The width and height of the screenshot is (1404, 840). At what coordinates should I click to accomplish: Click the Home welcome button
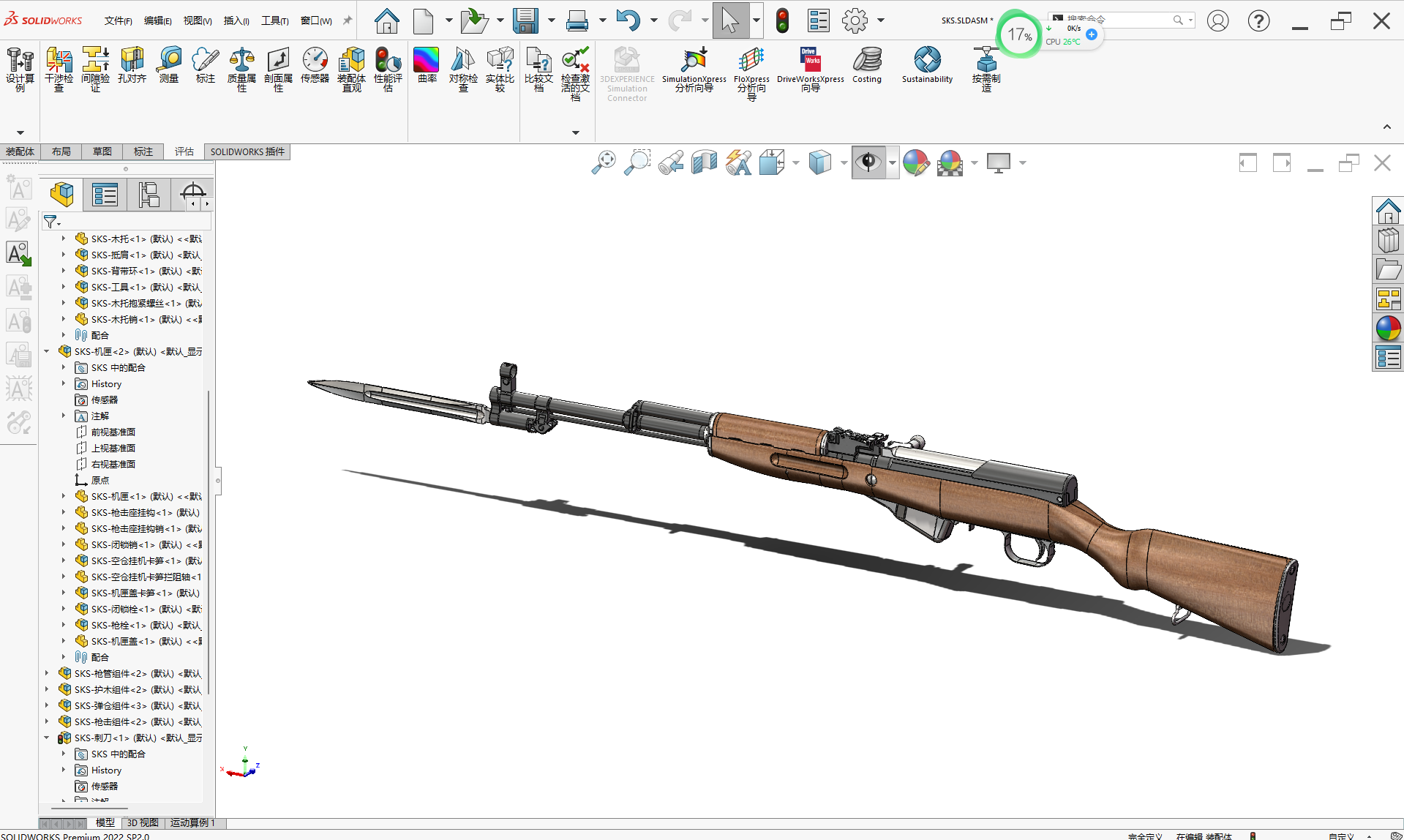(x=386, y=20)
